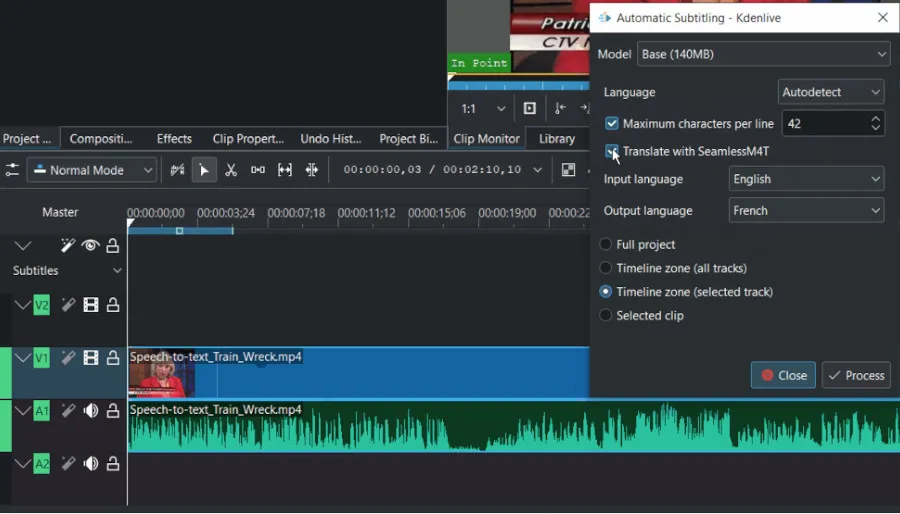This screenshot has width=900, height=514.
Task: Hide video on the V2 track
Action: (91, 305)
